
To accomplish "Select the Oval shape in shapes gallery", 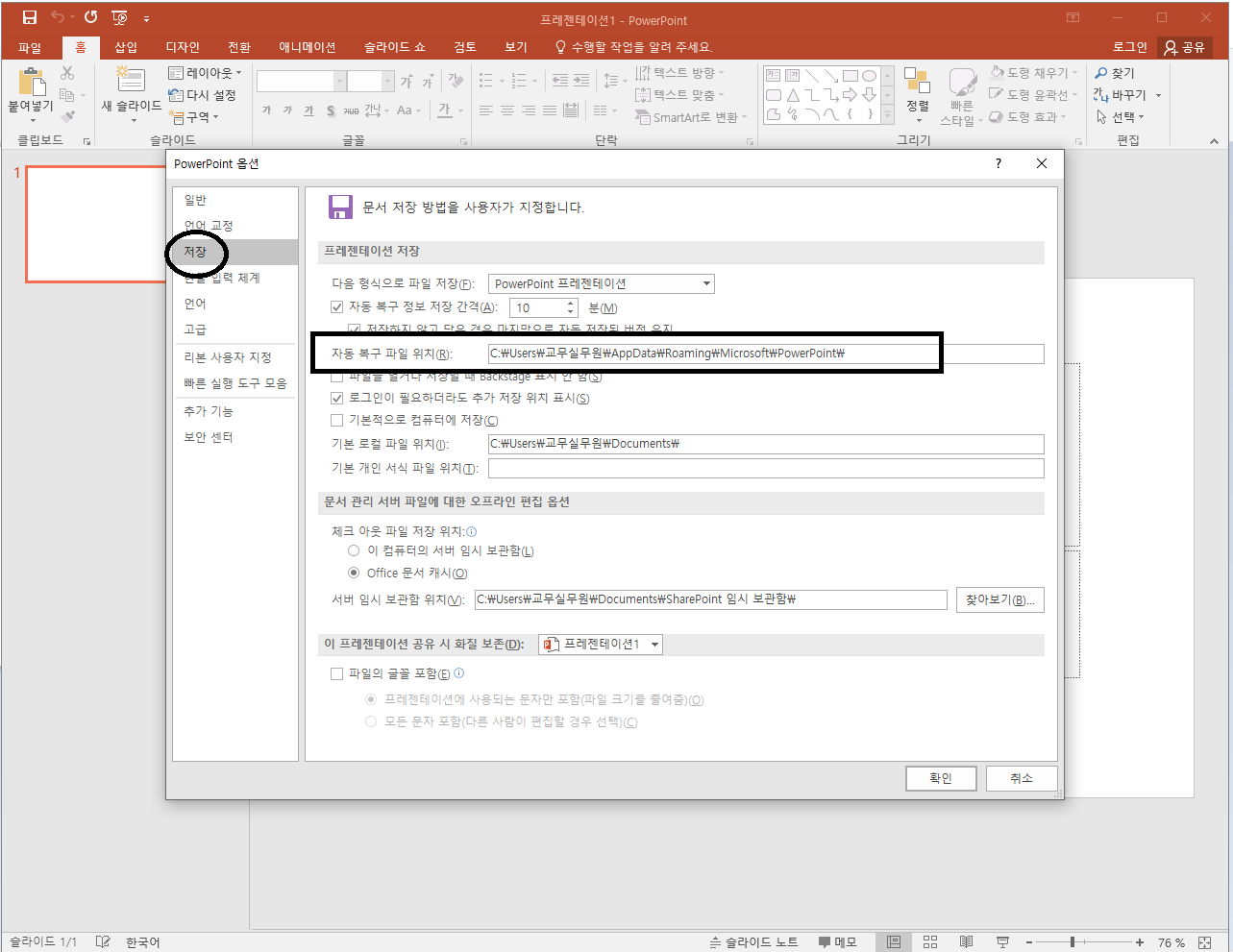I will tap(869, 75).
